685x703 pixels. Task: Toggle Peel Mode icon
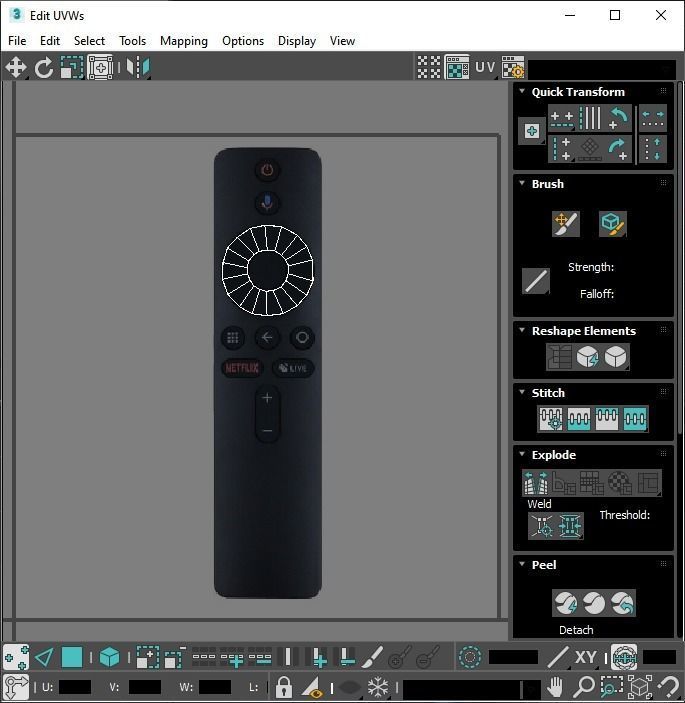click(594, 603)
